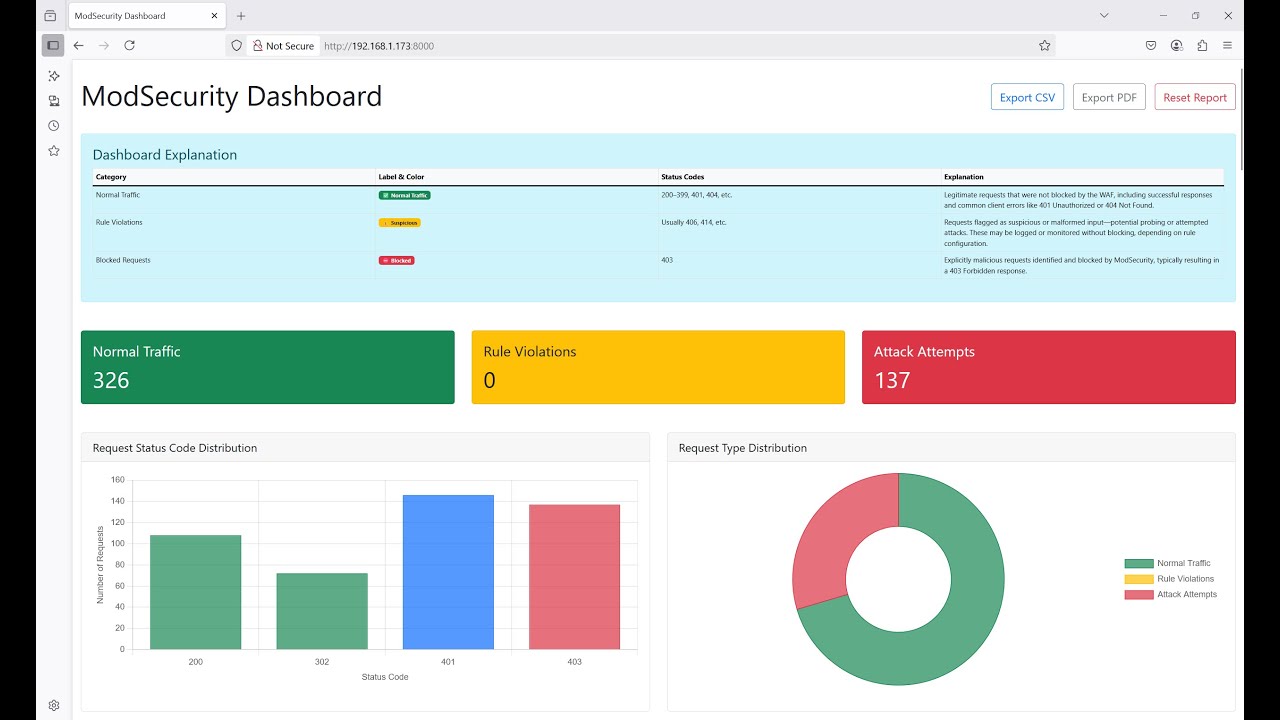This screenshot has width=1280, height=720.
Task: Open the Pocket save icon
Action: click(1151, 45)
